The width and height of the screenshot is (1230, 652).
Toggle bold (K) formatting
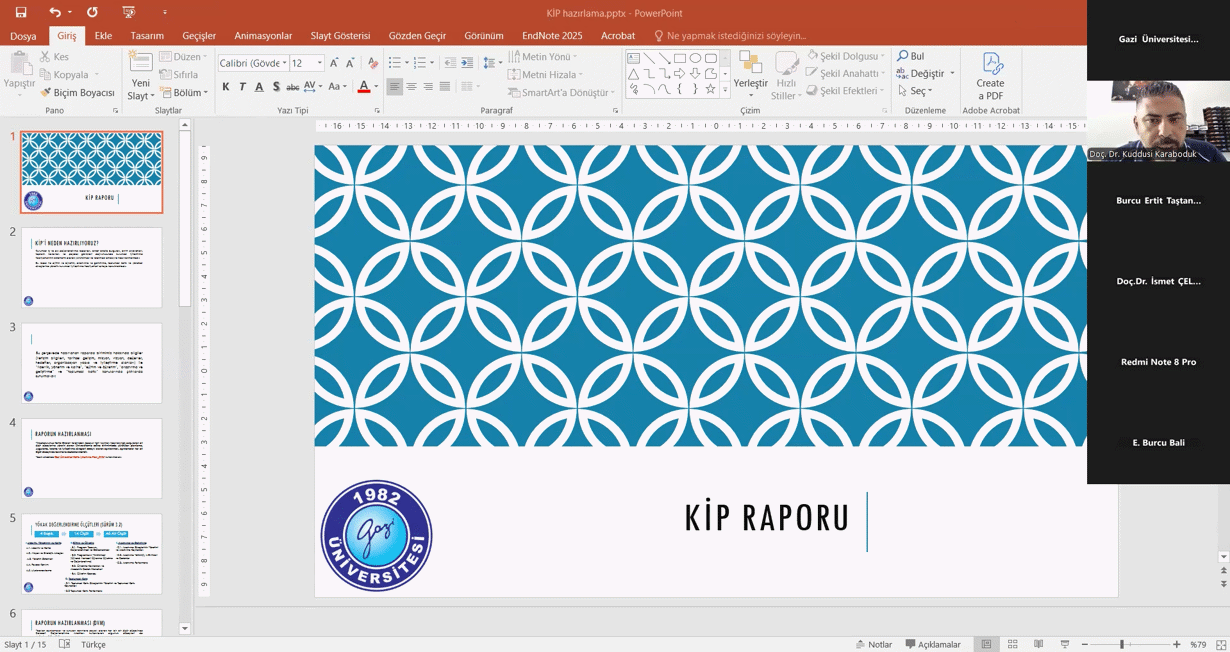[x=226, y=87]
